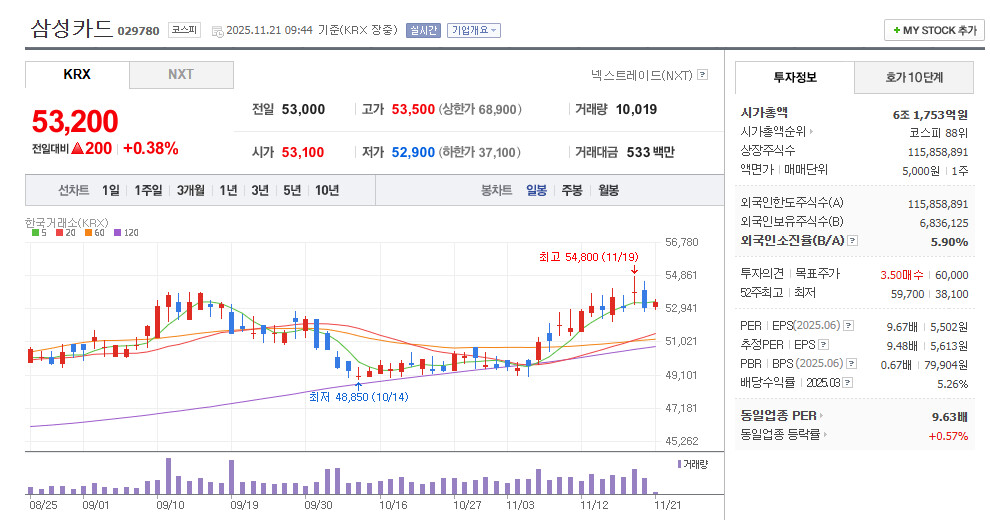Select the 호가10단계 tab

click(914, 78)
